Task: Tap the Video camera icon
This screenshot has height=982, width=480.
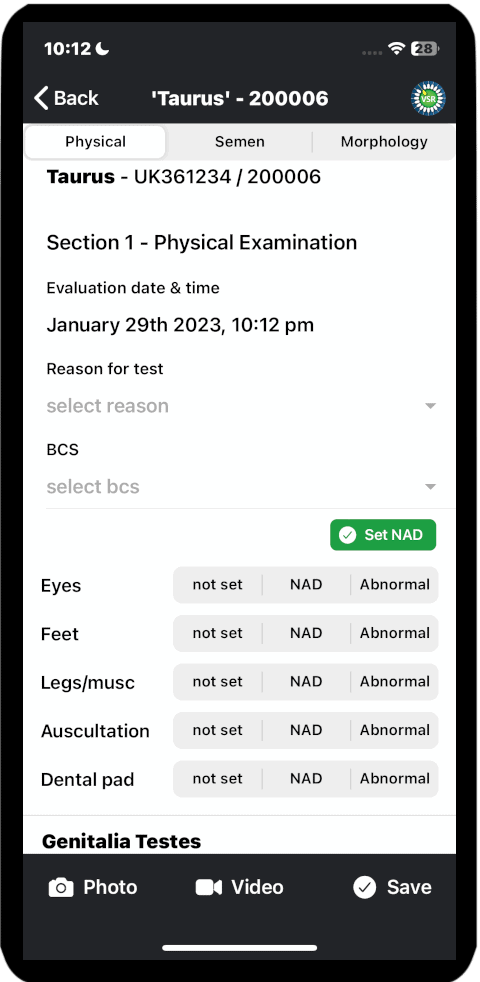Action: pos(209,887)
